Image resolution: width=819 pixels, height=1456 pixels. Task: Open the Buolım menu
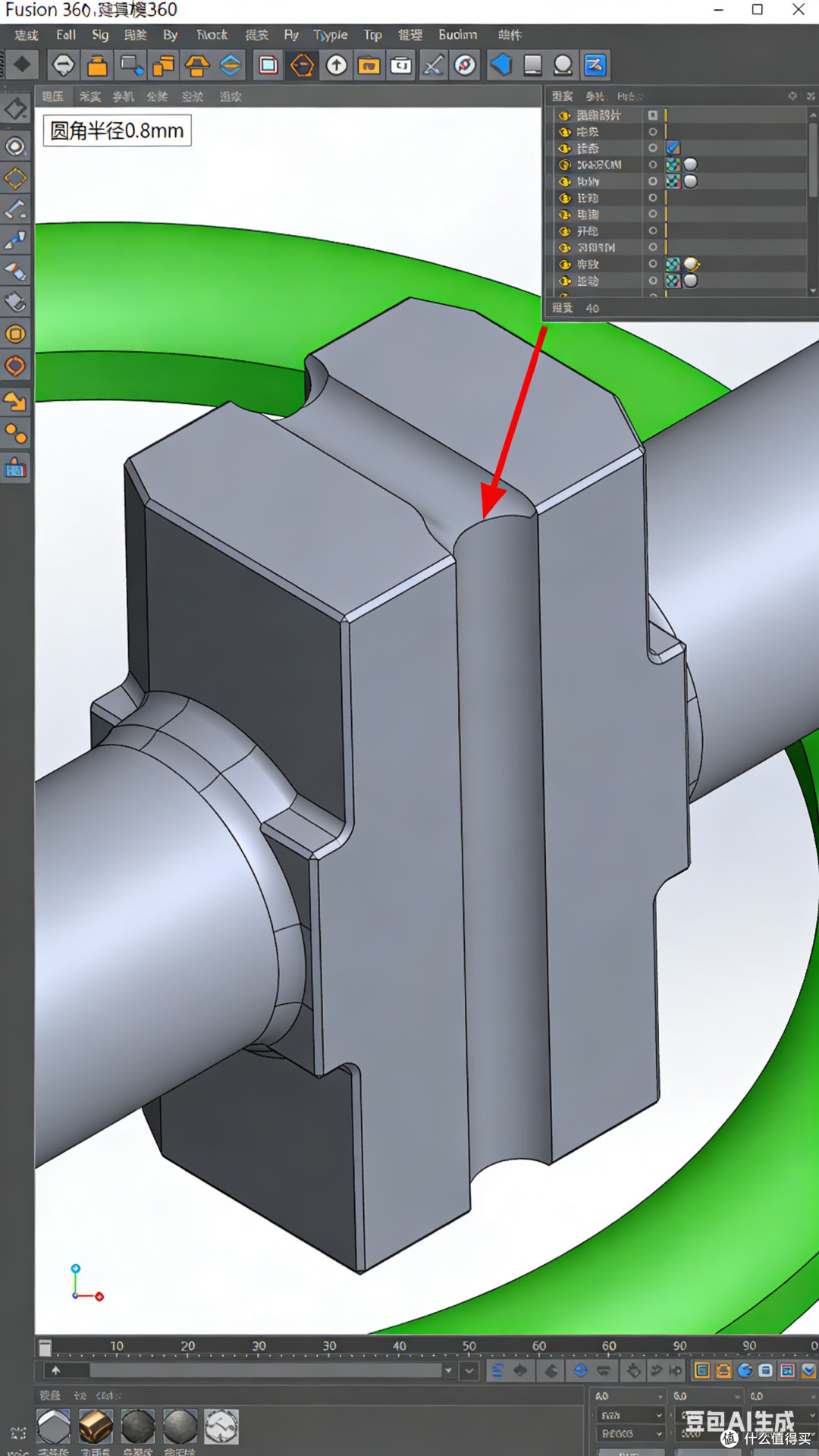(457, 35)
